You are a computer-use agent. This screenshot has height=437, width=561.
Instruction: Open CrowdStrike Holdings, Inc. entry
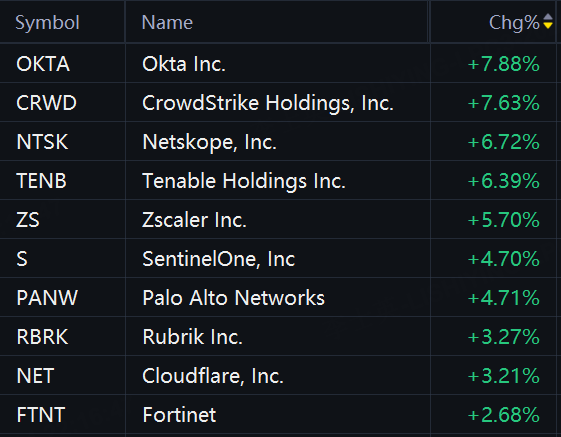[278, 103]
